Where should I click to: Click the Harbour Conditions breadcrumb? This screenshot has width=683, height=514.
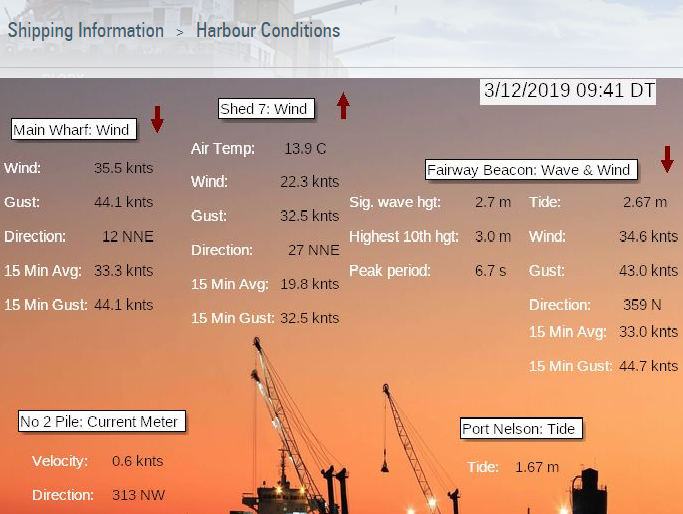[x=268, y=31]
